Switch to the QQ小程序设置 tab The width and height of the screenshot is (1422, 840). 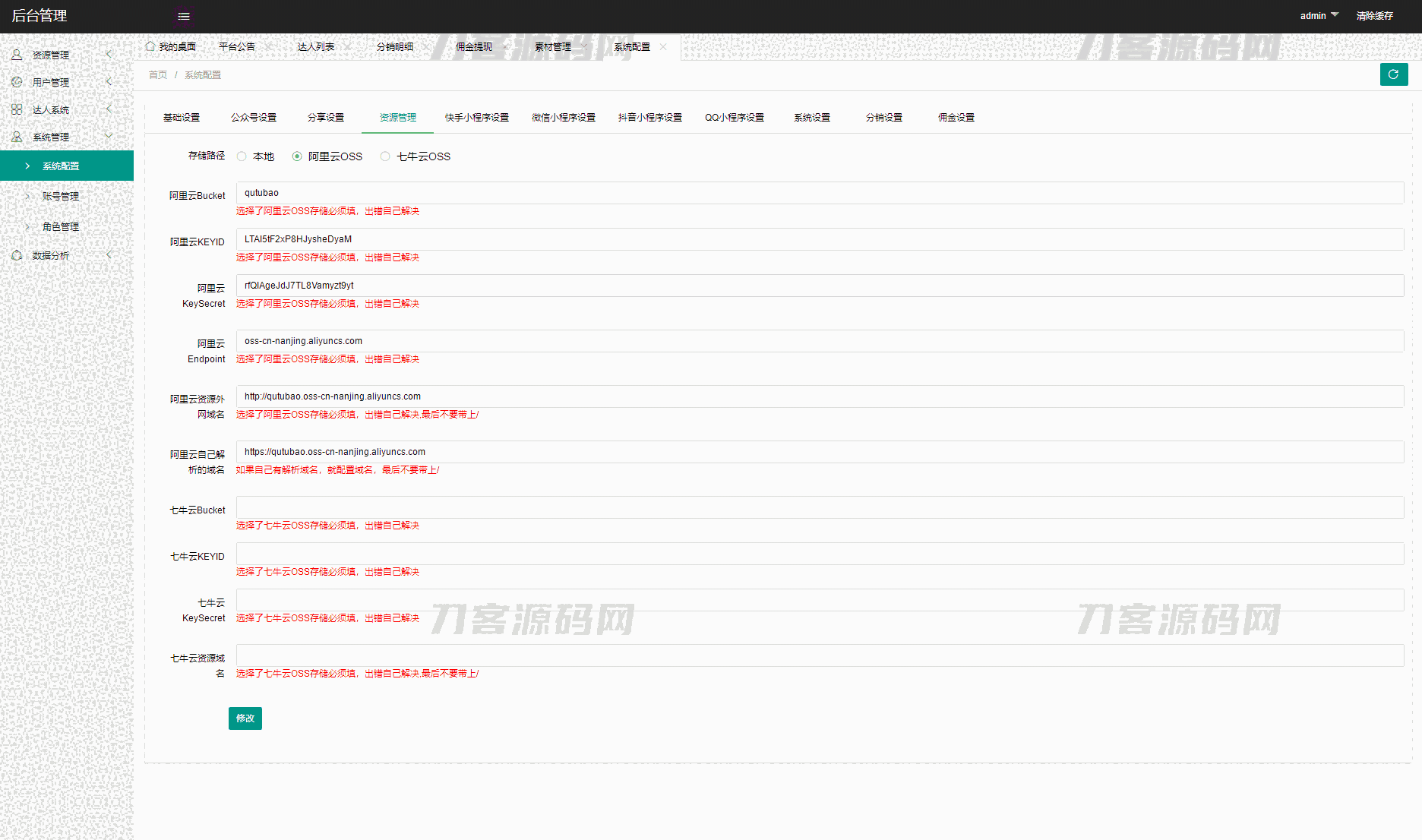[735, 118]
